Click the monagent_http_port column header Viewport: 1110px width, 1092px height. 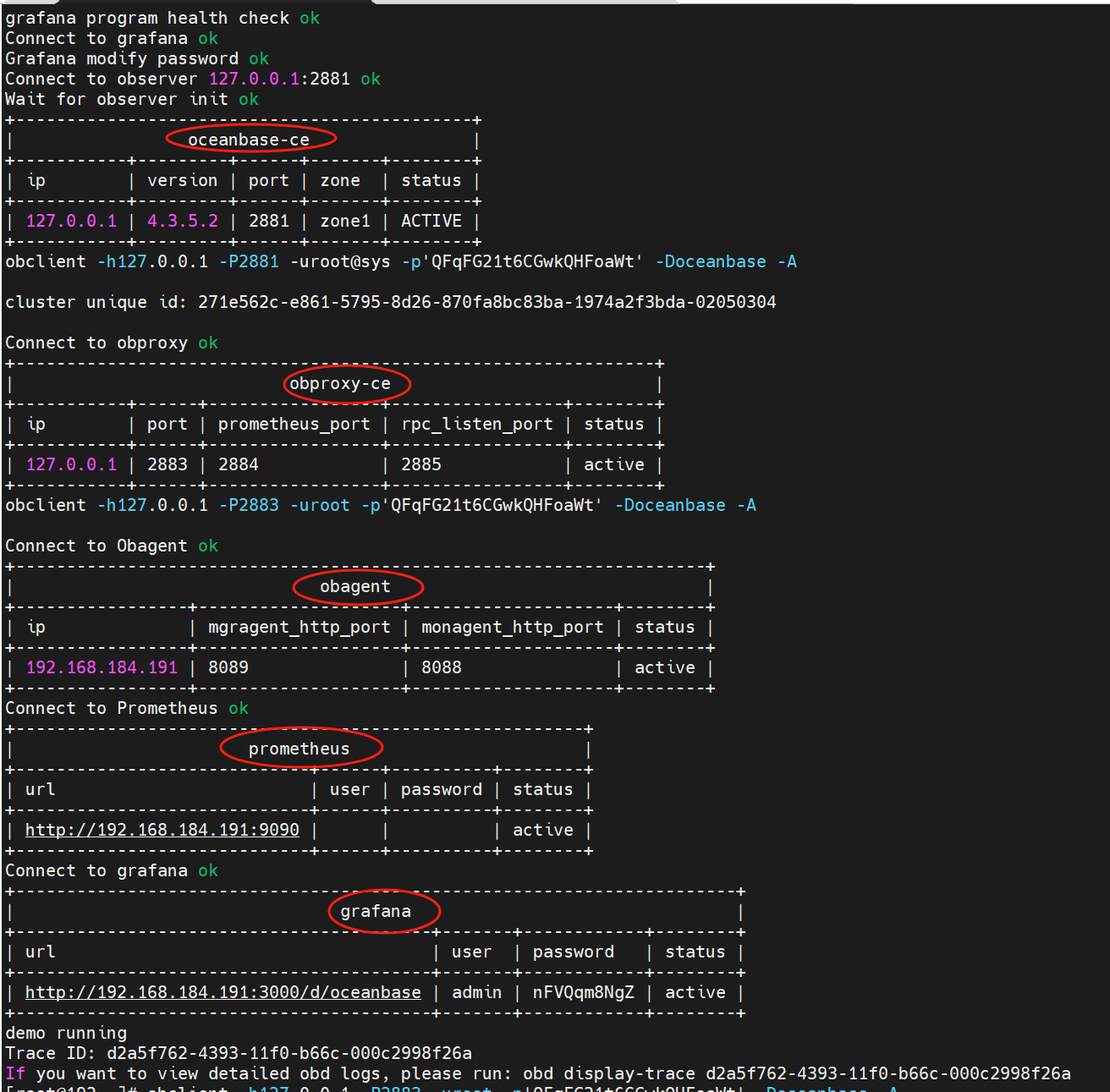tap(513, 627)
